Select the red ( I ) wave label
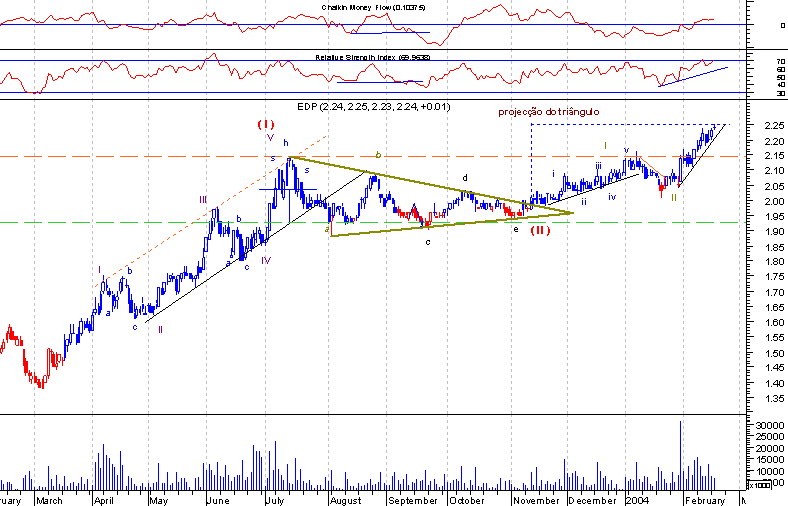This screenshot has height=506, width=788. pos(266,124)
